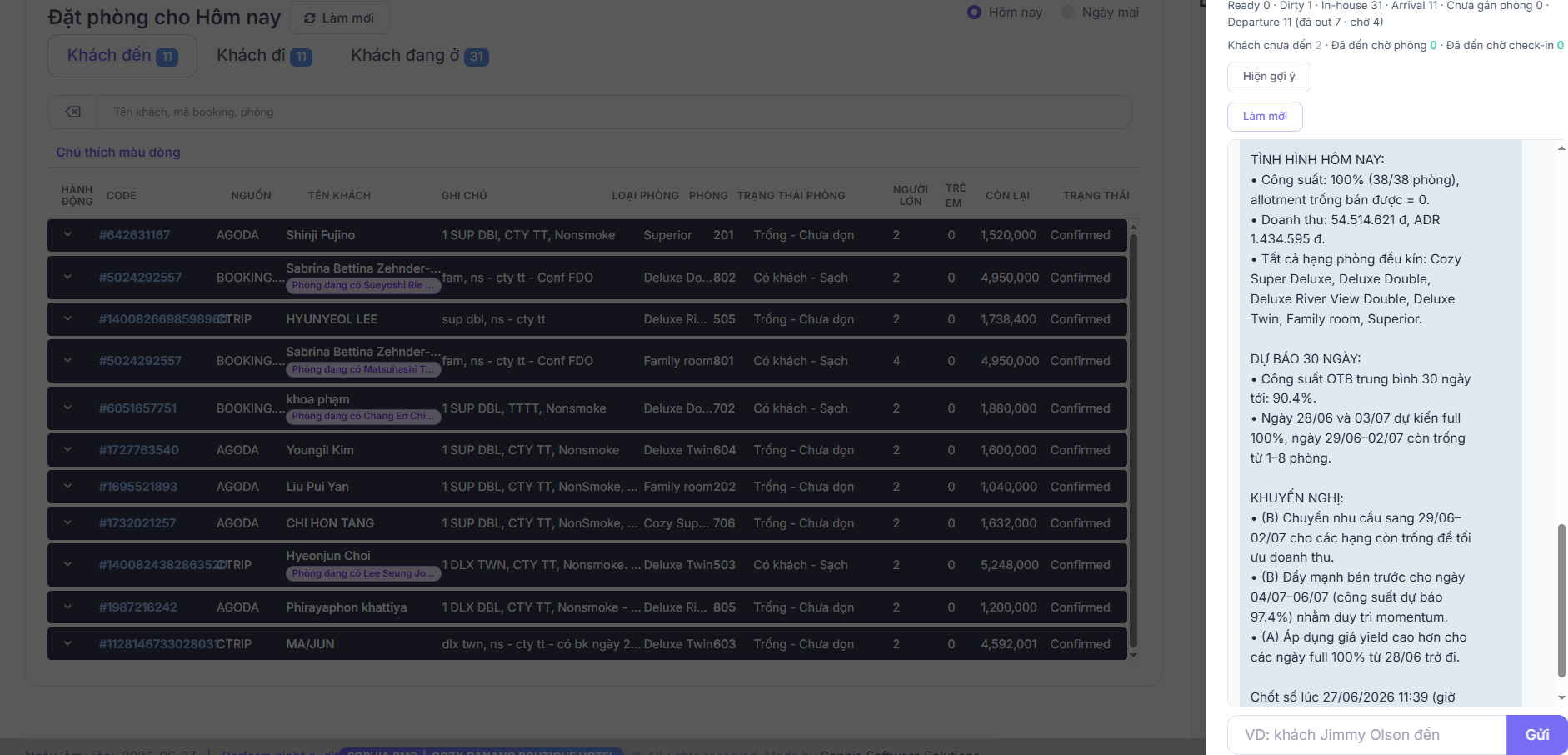Screen dimensions: 1568x755
Task: Expand row actions for HYUNYEOL LEE
Action: pyautogui.click(x=67, y=319)
